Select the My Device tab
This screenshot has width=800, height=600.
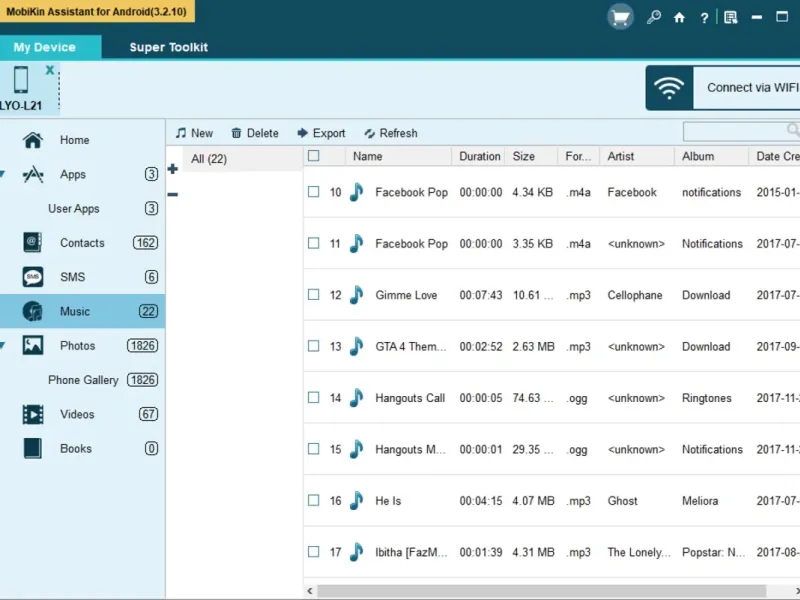[44, 47]
